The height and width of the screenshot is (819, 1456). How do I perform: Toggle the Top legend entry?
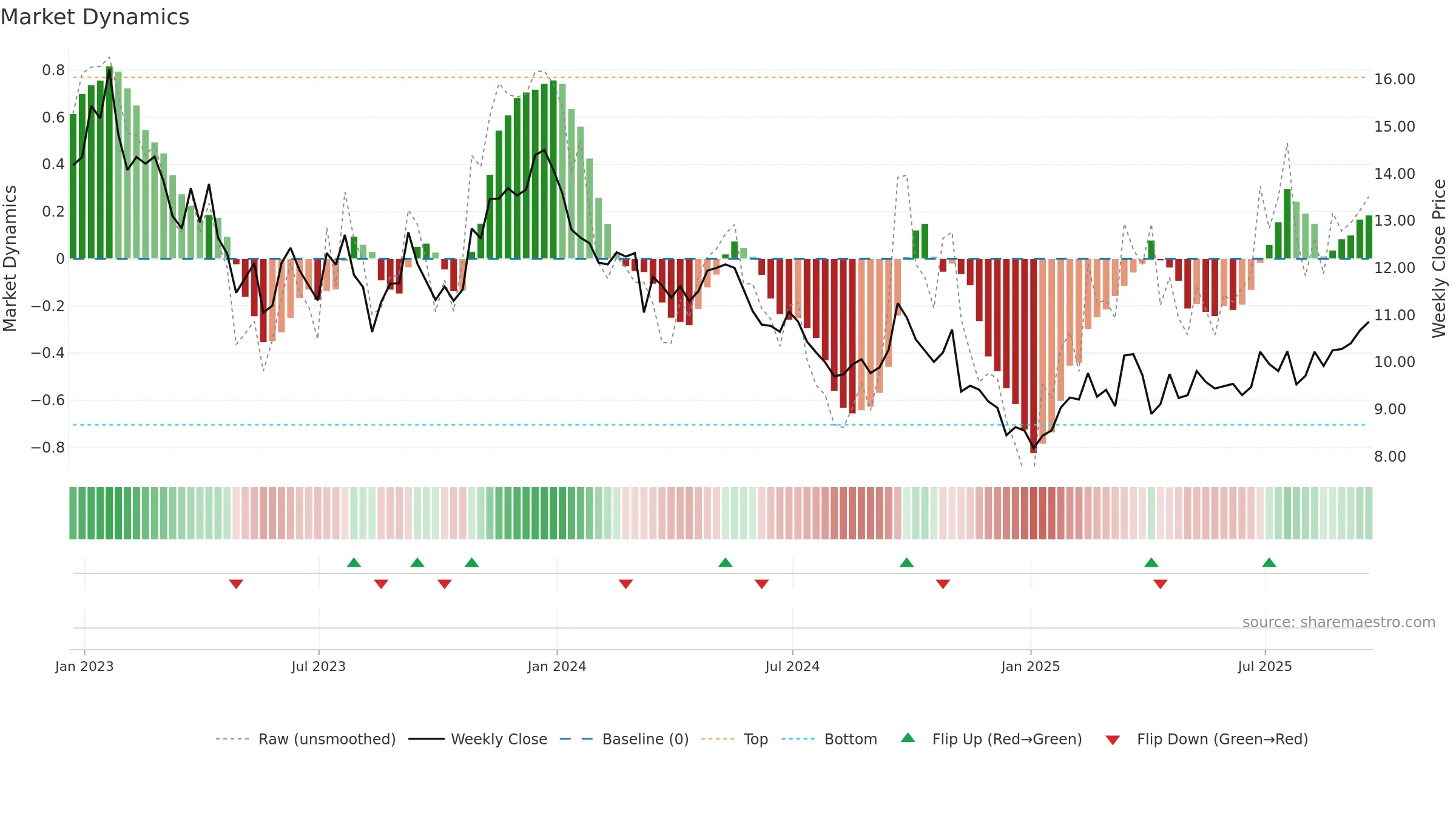click(735, 739)
